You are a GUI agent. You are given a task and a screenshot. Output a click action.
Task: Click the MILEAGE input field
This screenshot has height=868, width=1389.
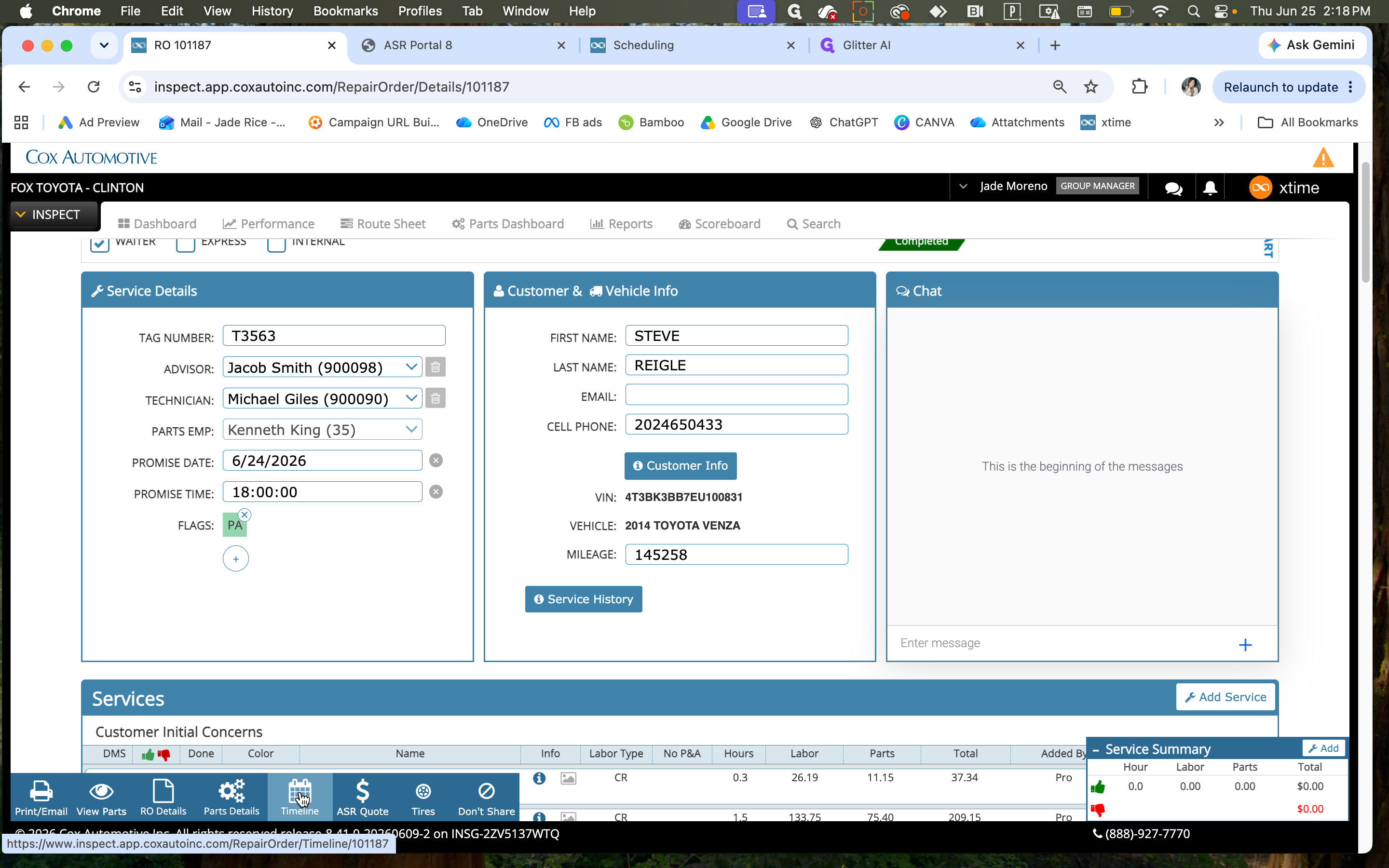pos(736,555)
